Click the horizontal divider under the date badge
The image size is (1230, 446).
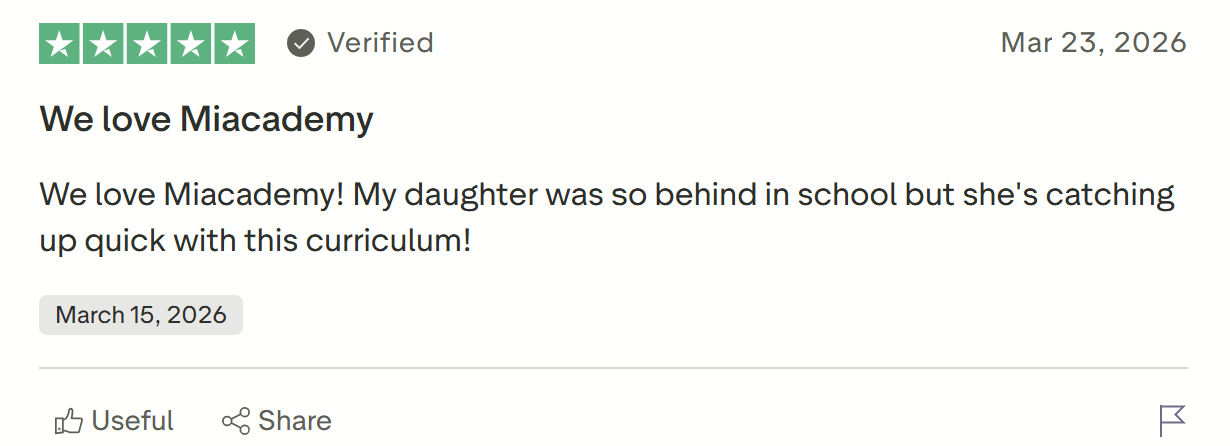[613, 368]
